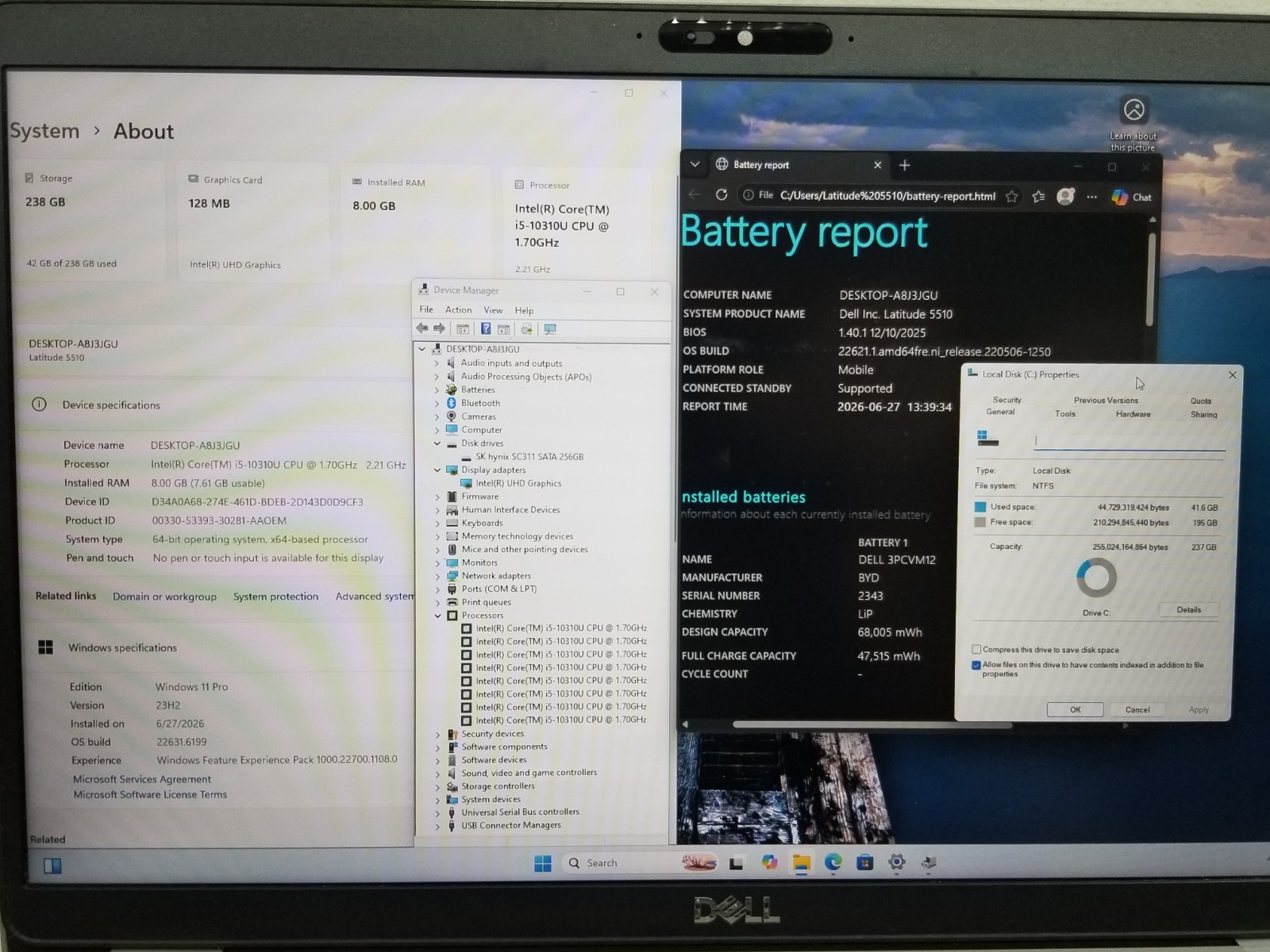The height and width of the screenshot is (952, 1270).
Task: Collapse the Display adapters node
Action: [x=437, y=470]
